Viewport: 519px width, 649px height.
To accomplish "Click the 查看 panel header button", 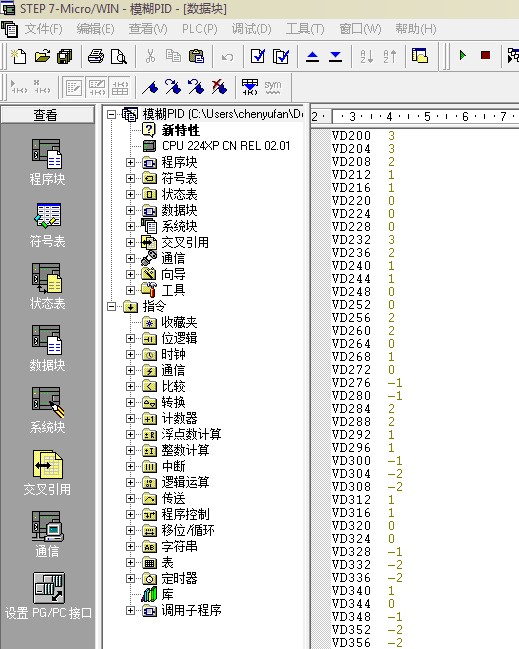I will [x=47, y=115].
